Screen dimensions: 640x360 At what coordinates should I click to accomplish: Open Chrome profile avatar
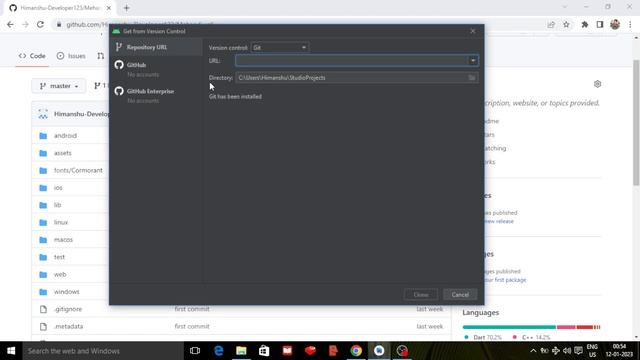click(x=615, y=24)
